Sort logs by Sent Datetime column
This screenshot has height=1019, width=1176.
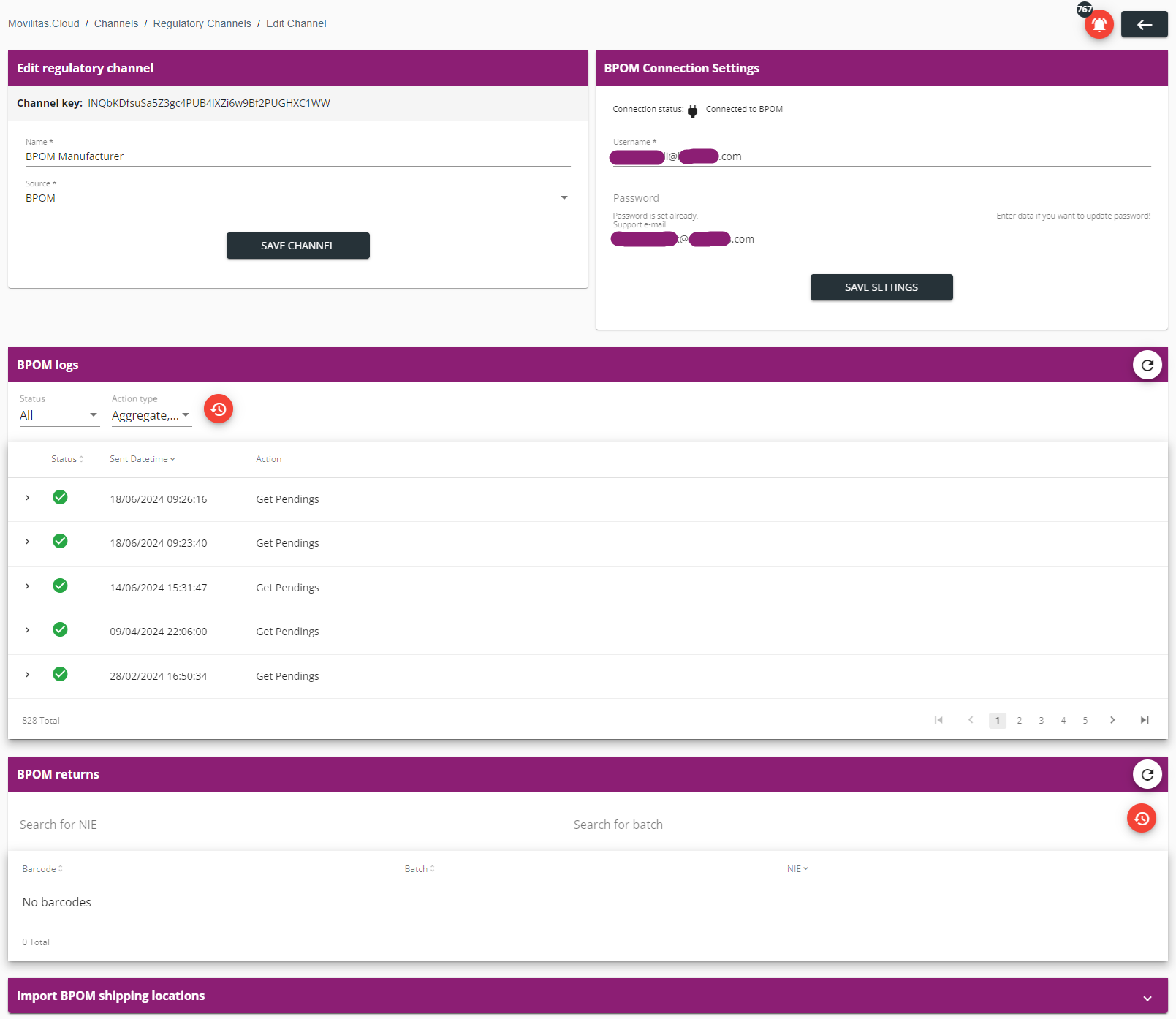(x=143, y=459)
